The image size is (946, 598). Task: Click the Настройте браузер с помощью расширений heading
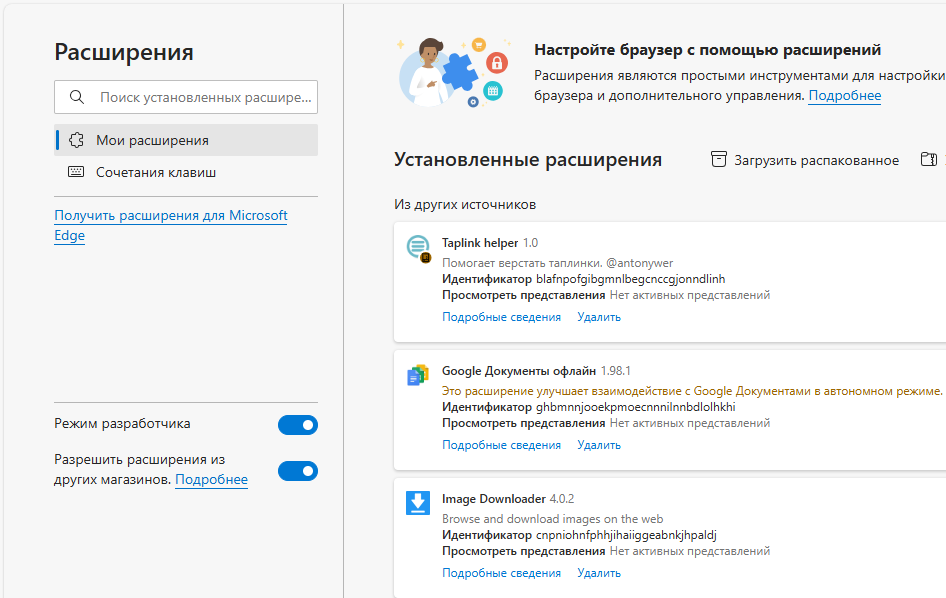708,49
